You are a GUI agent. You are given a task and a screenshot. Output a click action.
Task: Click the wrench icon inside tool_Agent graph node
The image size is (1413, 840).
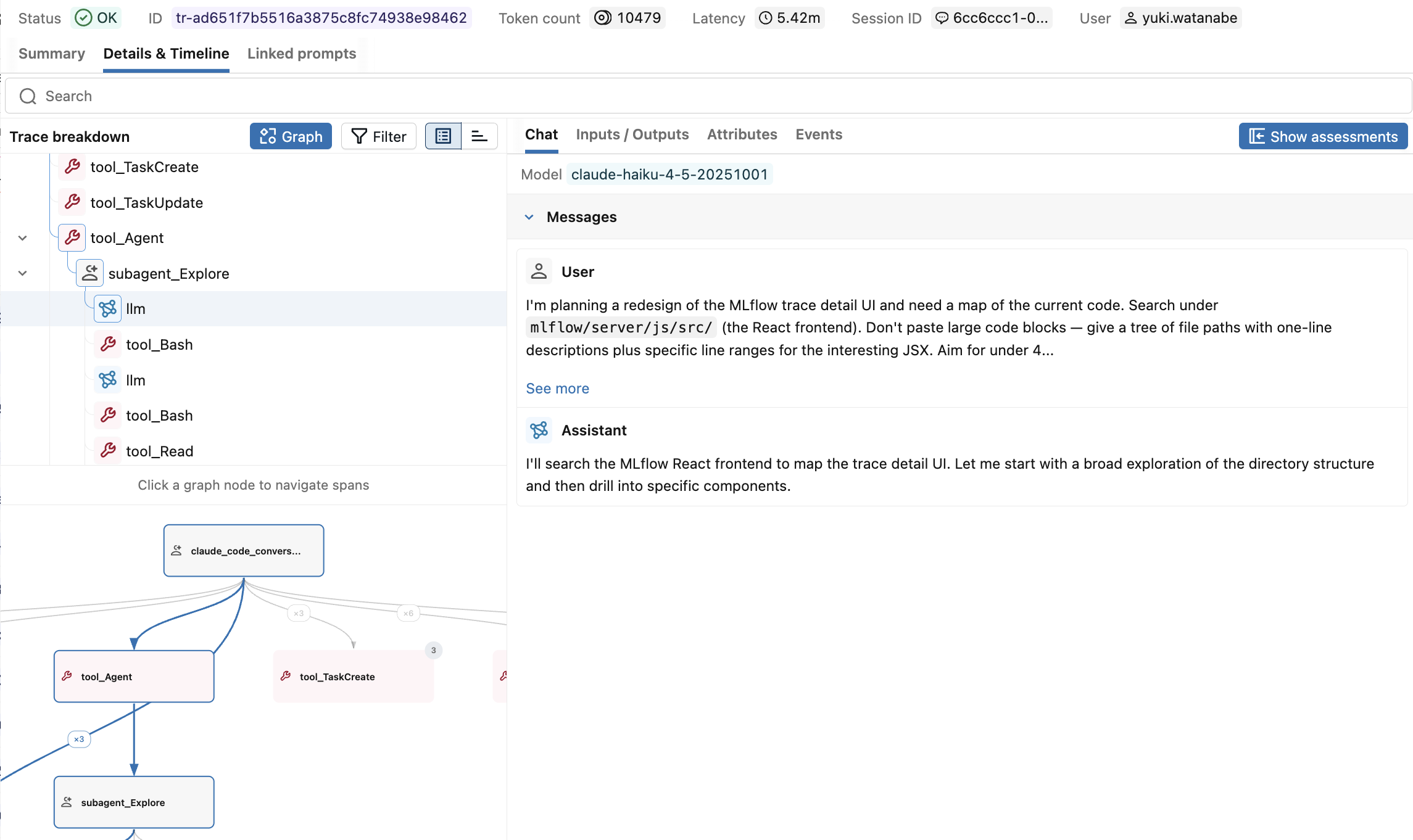pos(67,677)
